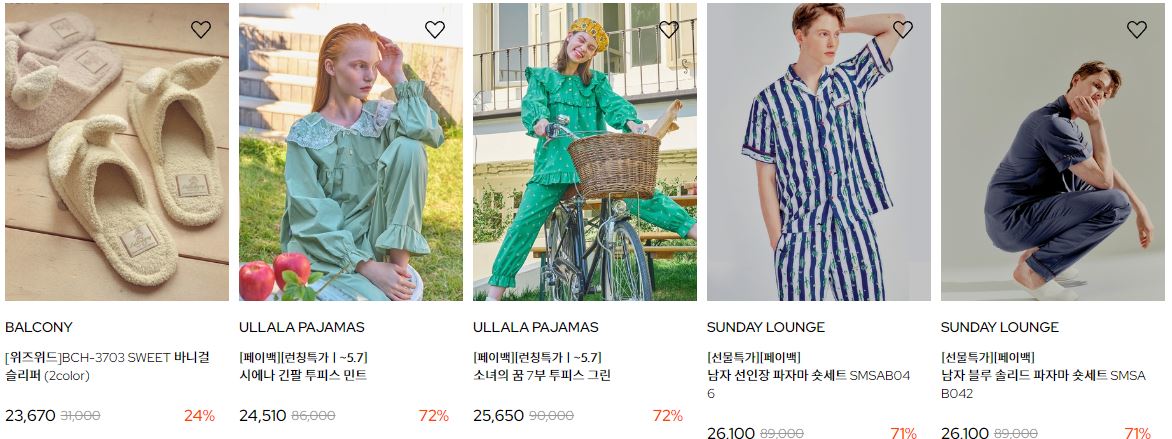The width and height of the screenshot is (1172, 439).
Task: View the green pajamas bicycle photo
Action: 585,152
